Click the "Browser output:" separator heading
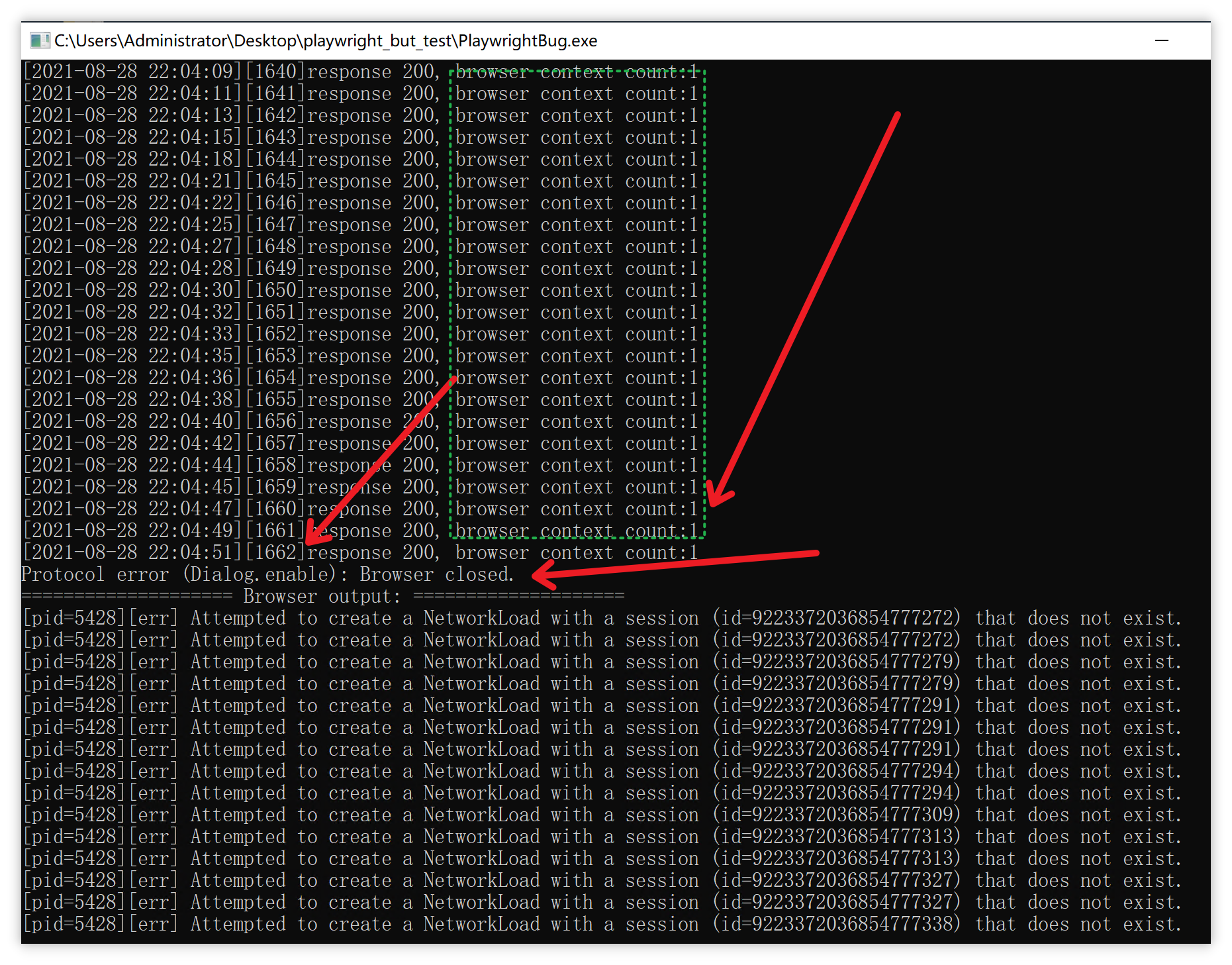This screenshot has width=1232, height=965. [x=322, y=596]
